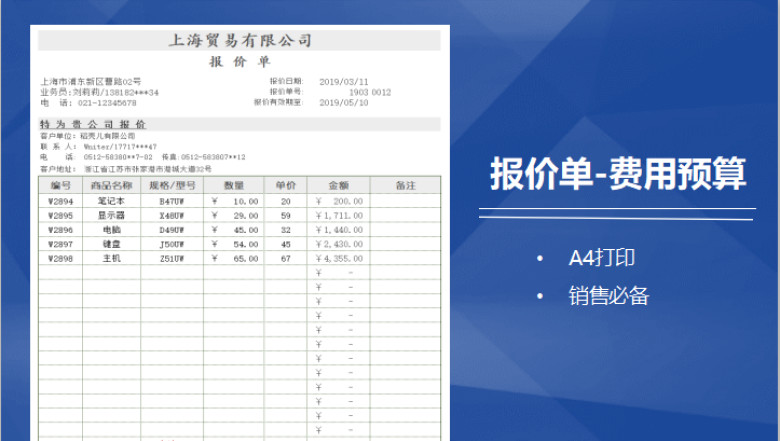The width and height of the screenshot is (780, 441).
Task: Select model cell Z51U#
Action: click(x=172, y=259)
